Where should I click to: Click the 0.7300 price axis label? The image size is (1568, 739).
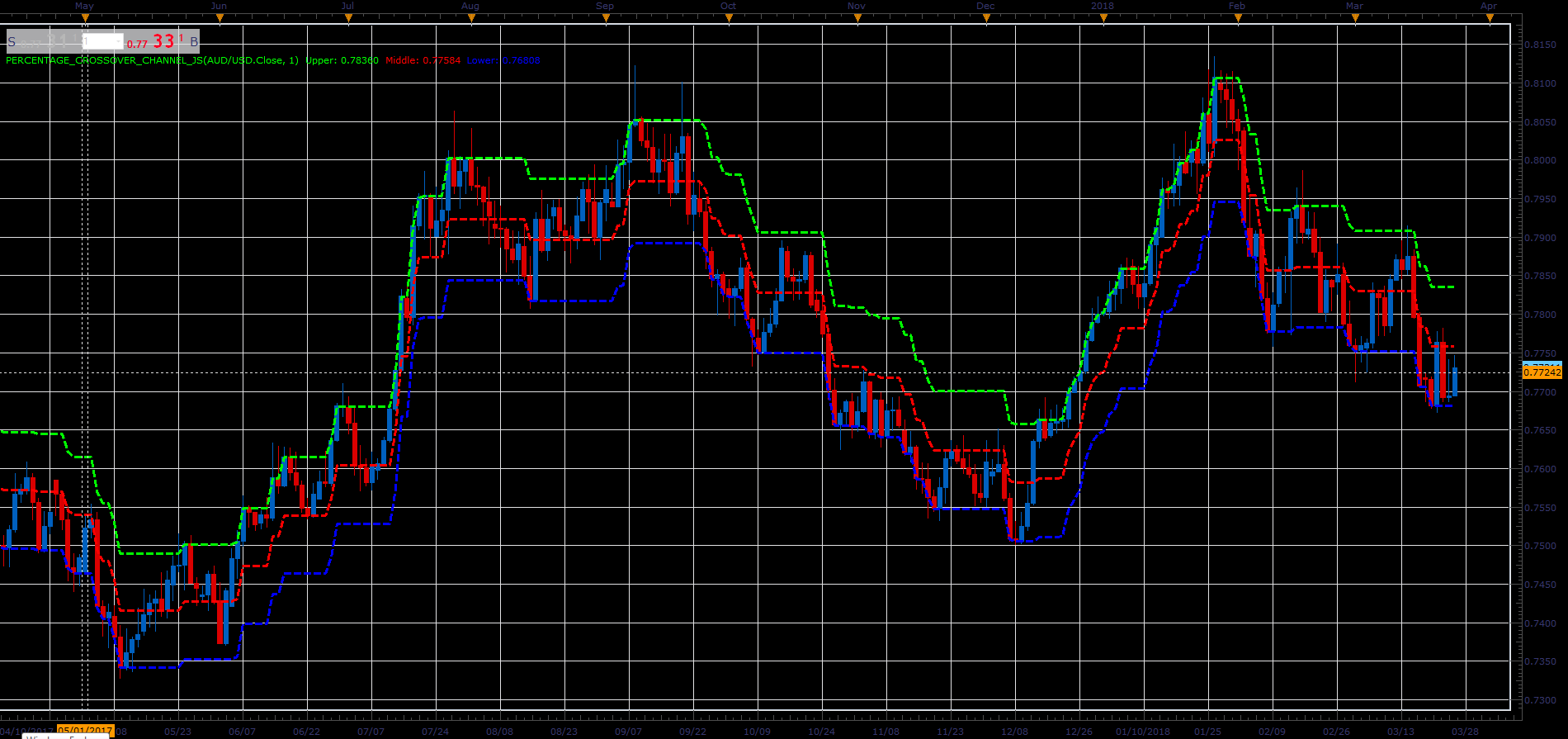[x=1540, y=700]
